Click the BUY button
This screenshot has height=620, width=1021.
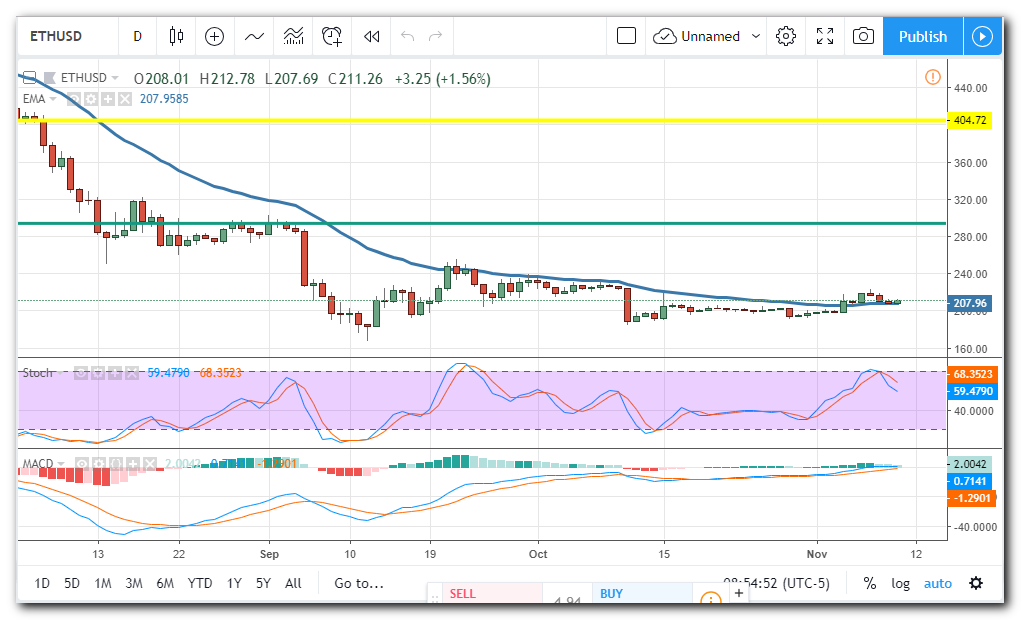642,593
